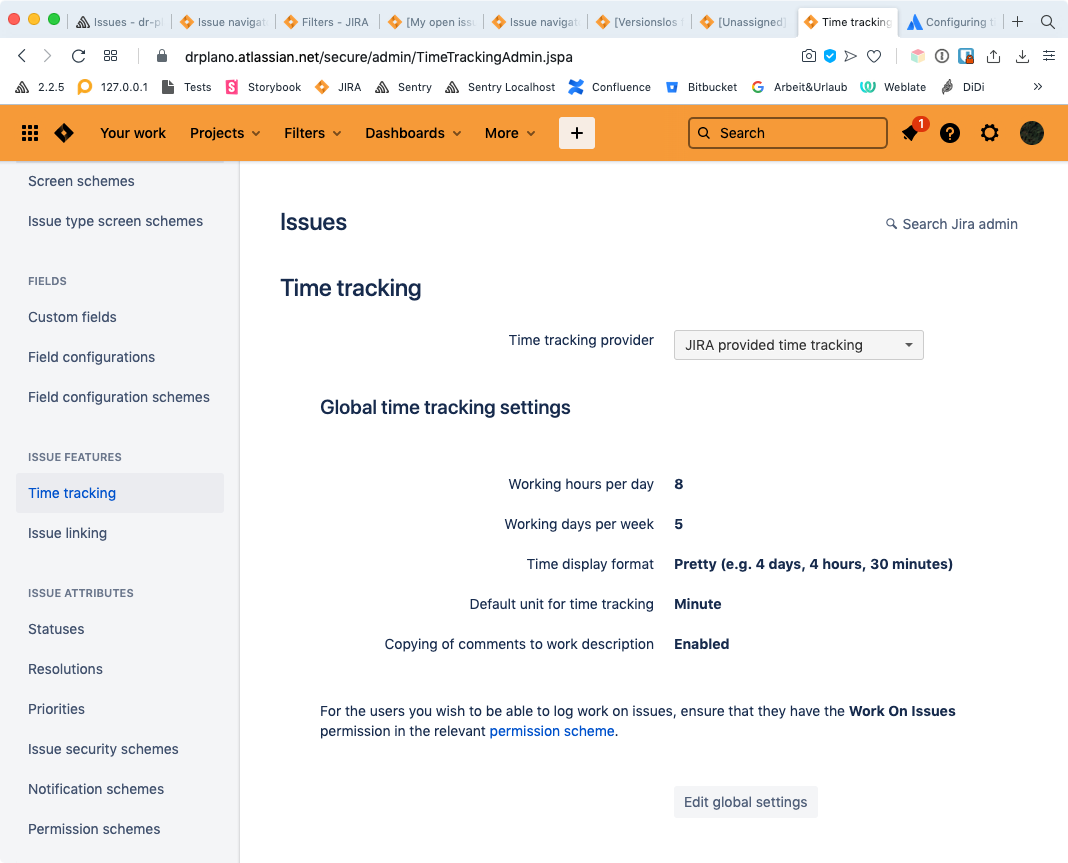
Task: Open the Storybook bookmark
Action: [264, 87]
